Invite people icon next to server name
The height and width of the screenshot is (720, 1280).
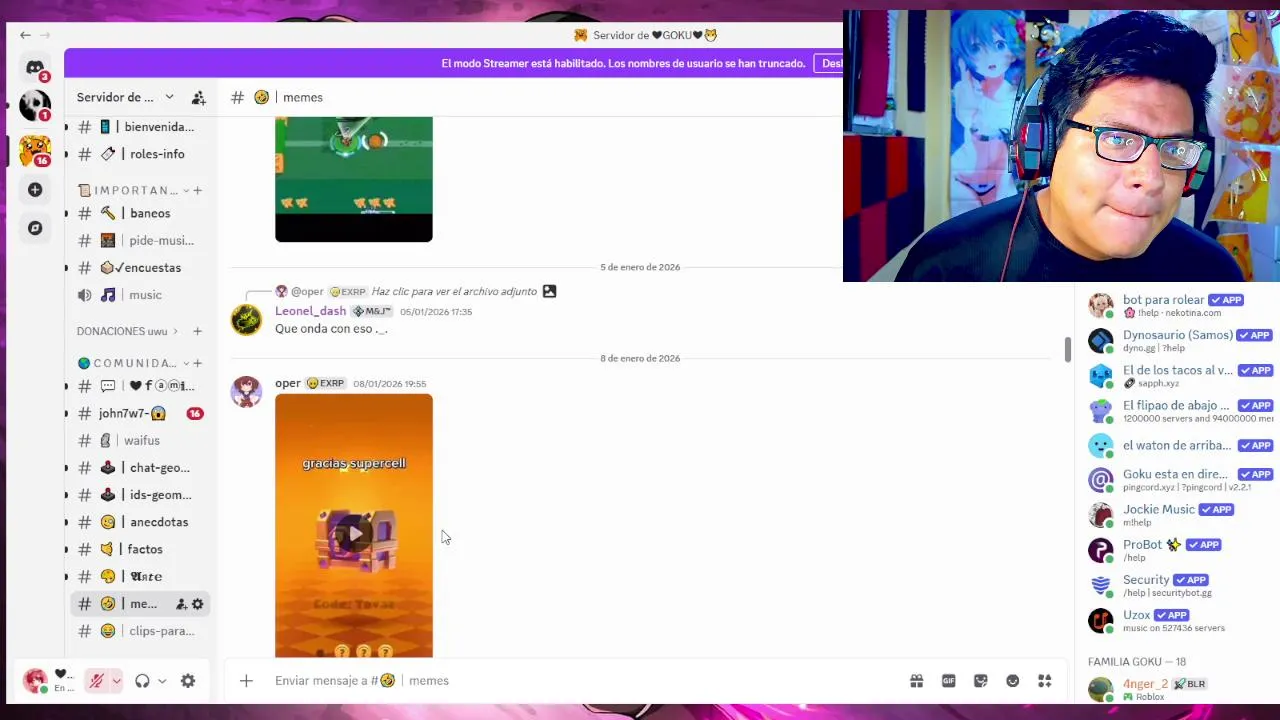(x=198, y=97)
